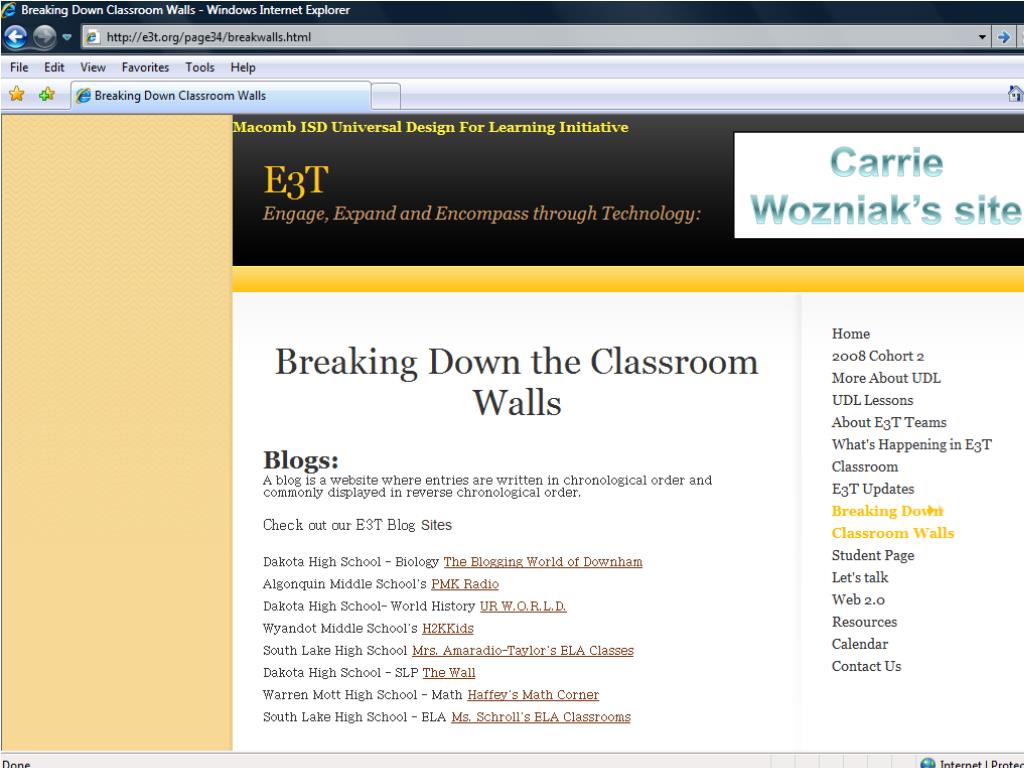
Task: Click Internet Explorer logo in title bar
Action: [x=9, y=10]
